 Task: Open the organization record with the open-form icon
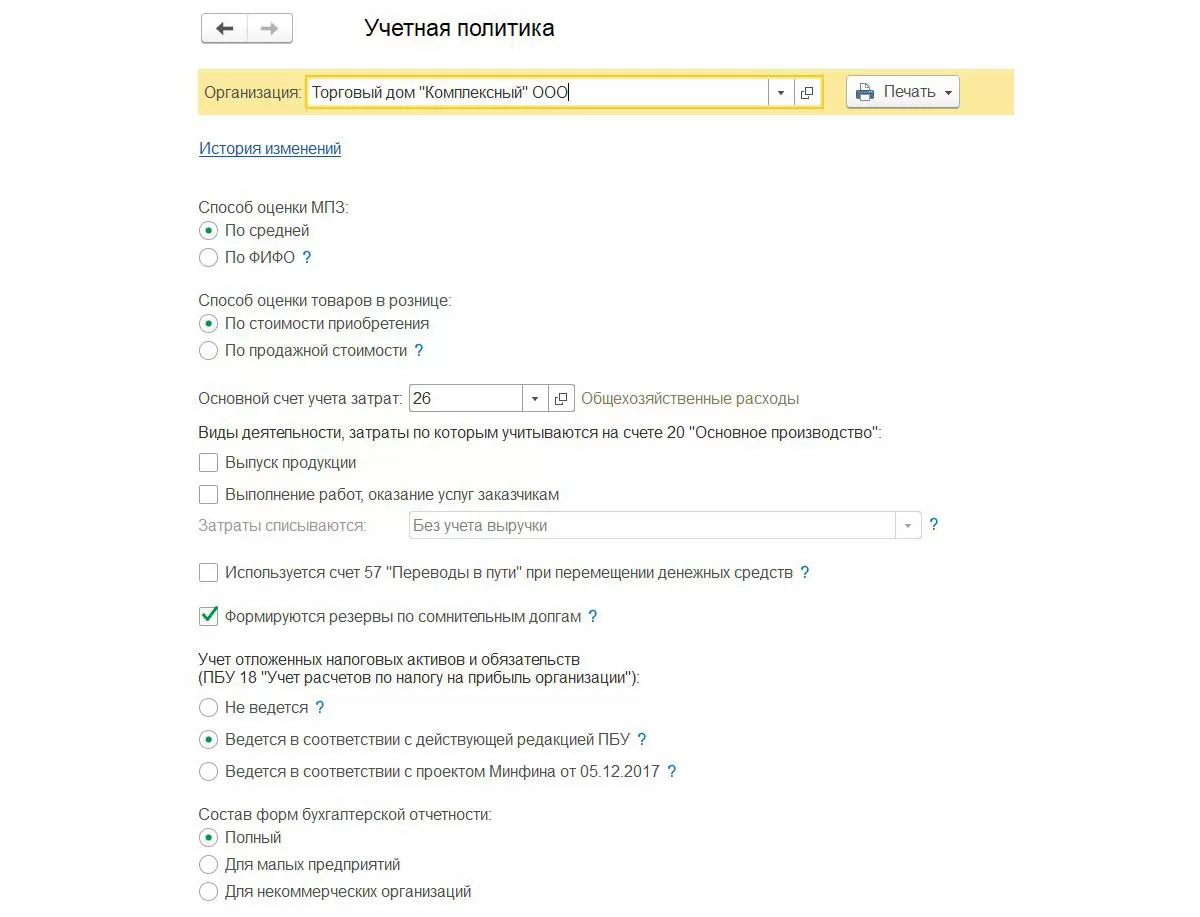[x=807, y=93]
